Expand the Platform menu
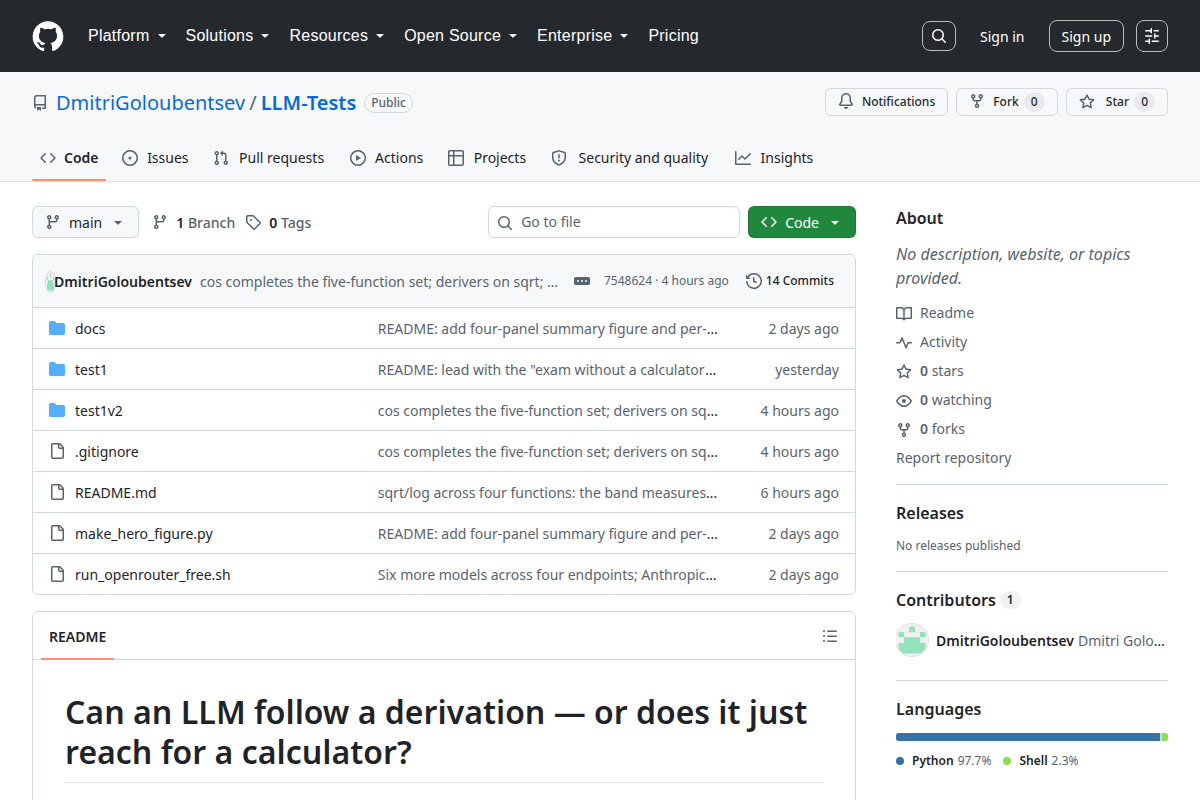 click(126, 36)
